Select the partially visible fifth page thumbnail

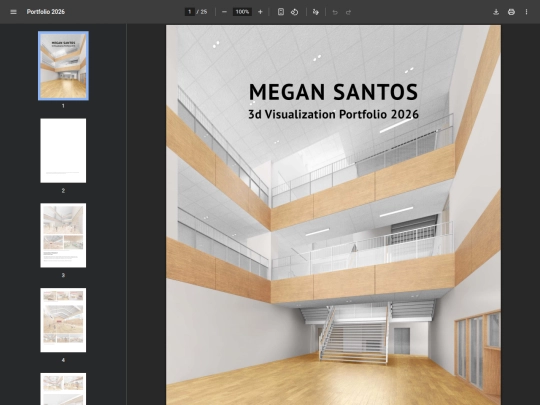(x=63, y=389)
